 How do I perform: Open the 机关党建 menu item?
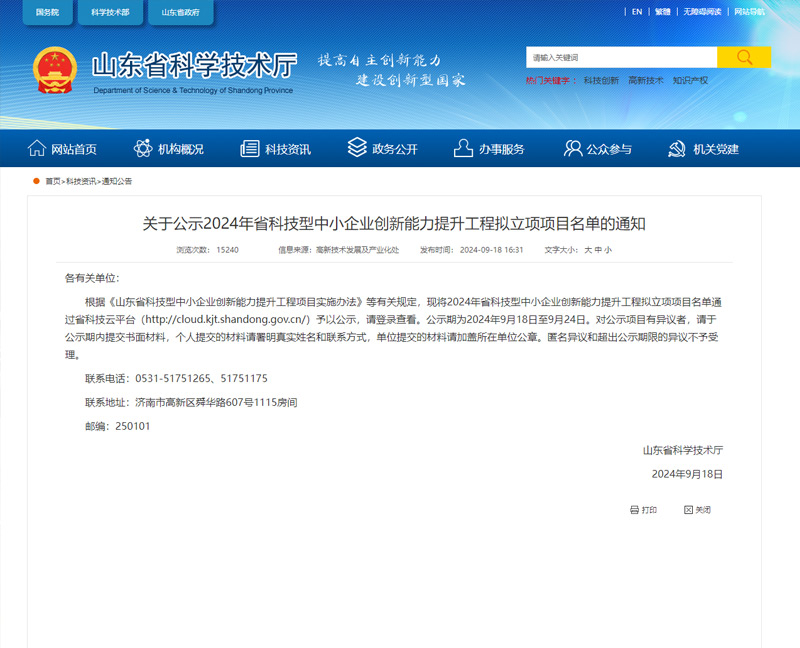point(716,149)
